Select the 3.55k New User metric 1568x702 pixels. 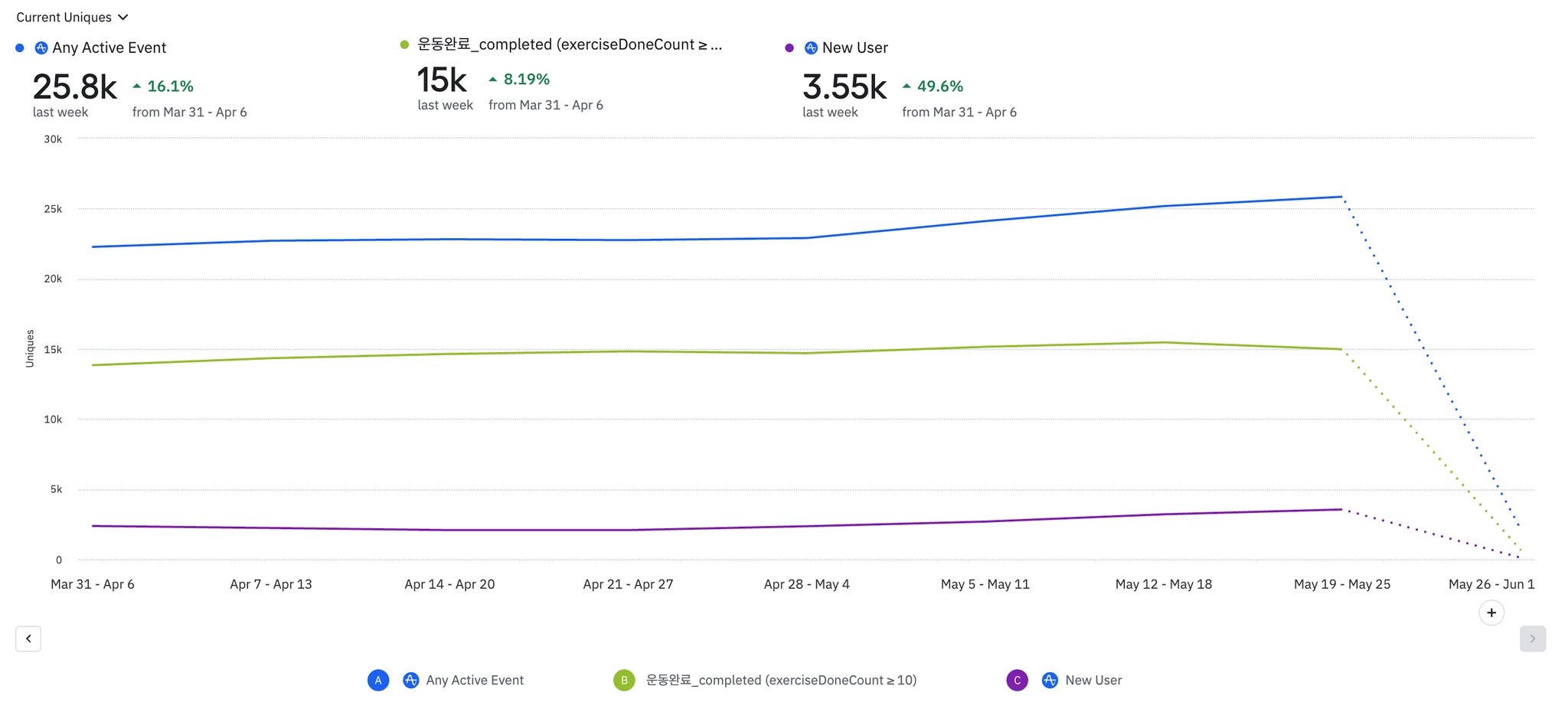(x=844, y=87)
